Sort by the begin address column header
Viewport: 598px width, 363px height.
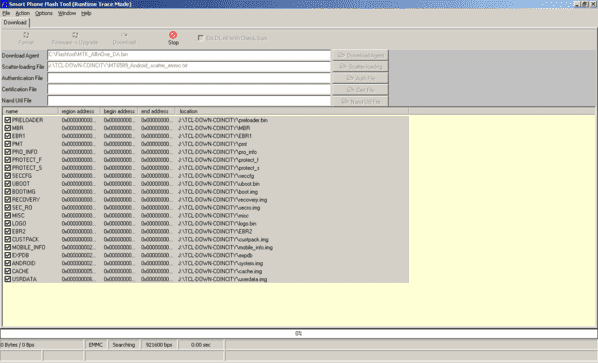[x=119, y=111]
